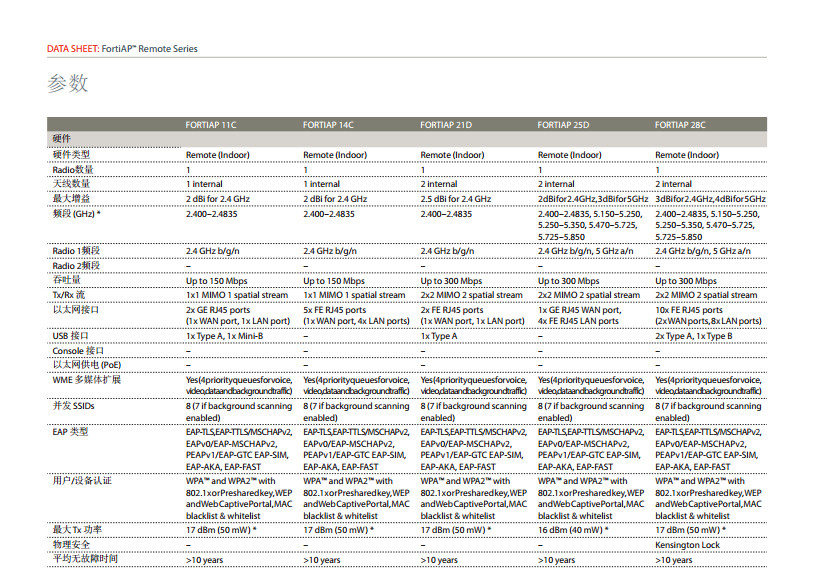
Task: Click the '吞吐量' row label
Action: coord(66,280)
